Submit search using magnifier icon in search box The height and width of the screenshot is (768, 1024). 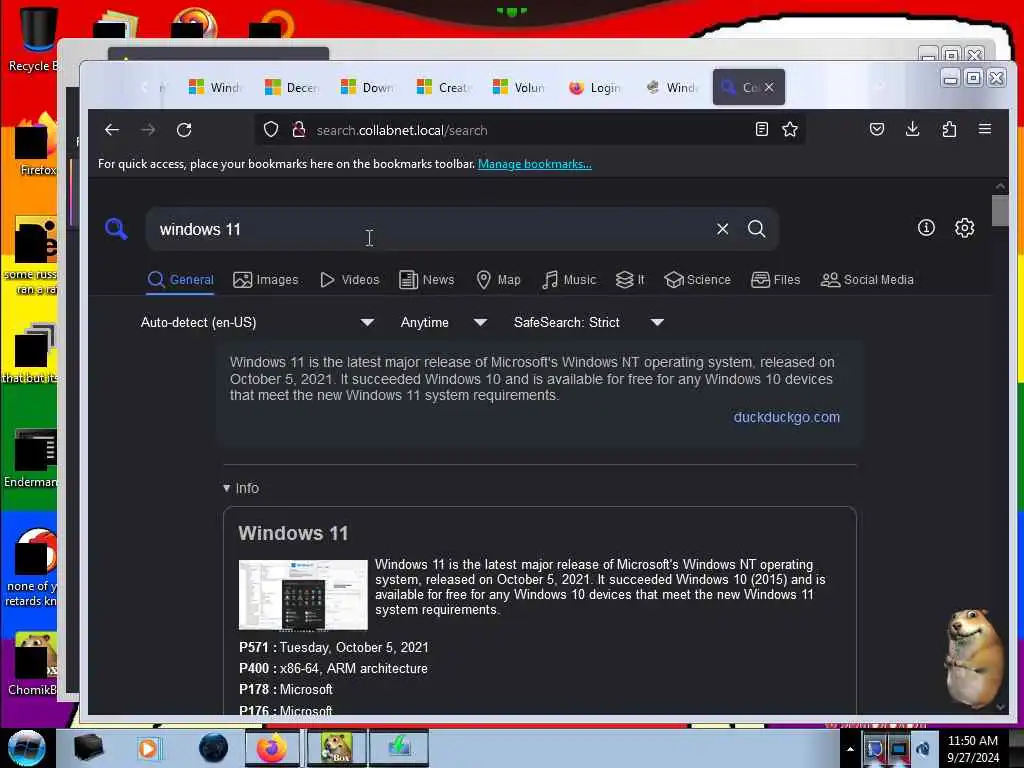coord(756,229)
